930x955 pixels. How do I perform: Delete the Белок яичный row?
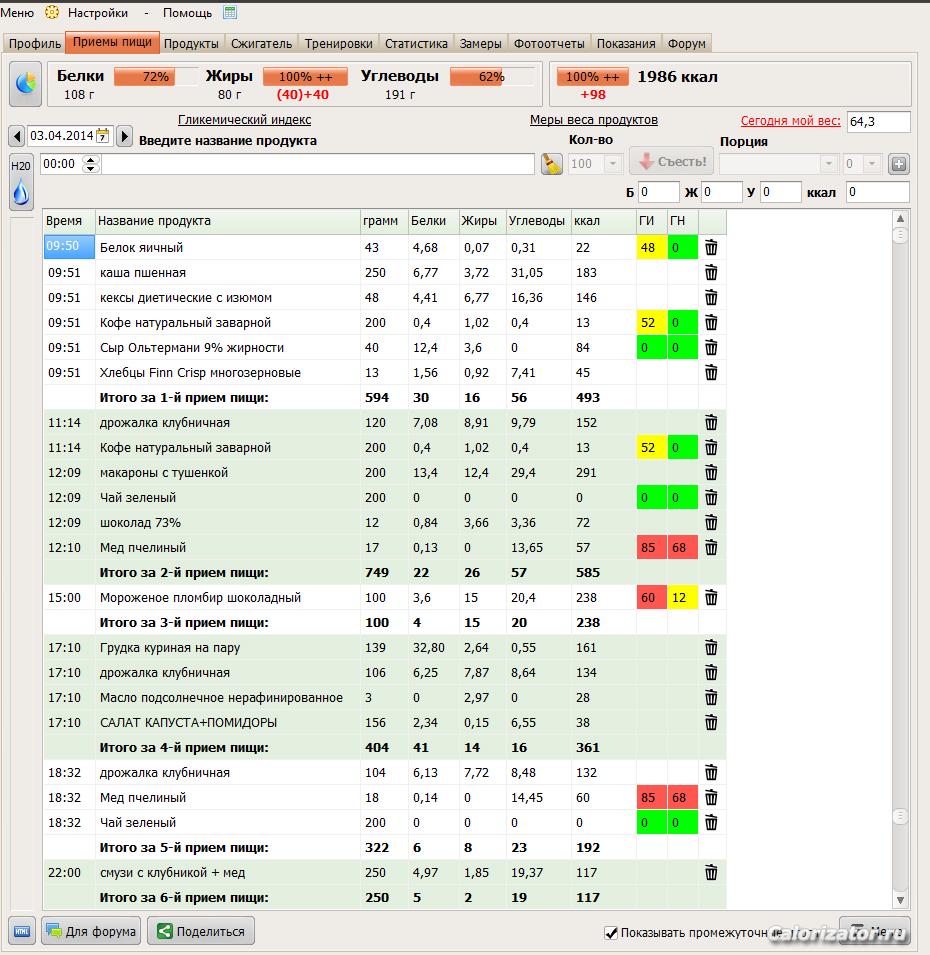pyautogui.click(x=711, y=247)
